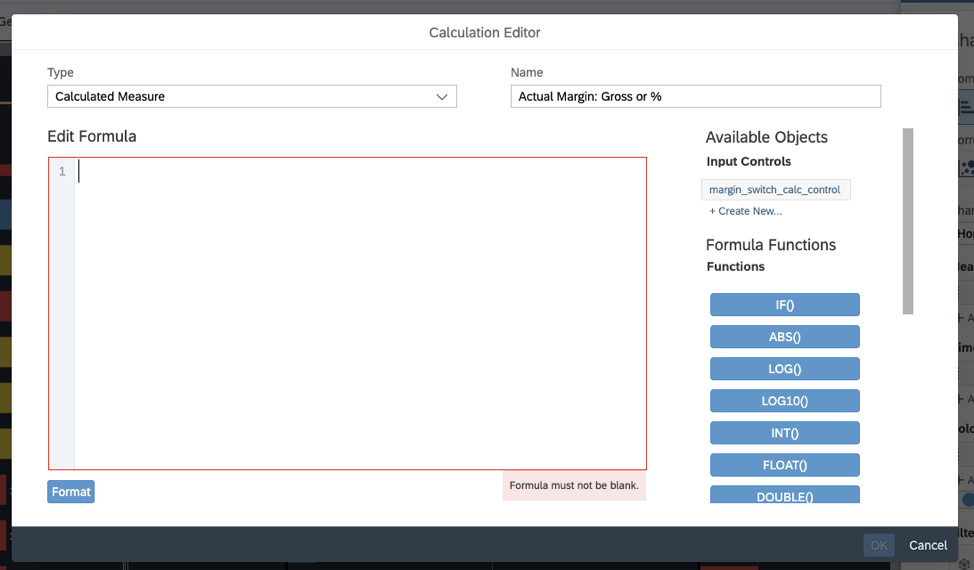Insert the LOG10() function
Screen dimensions: 974x570
[x=785, y=401]
